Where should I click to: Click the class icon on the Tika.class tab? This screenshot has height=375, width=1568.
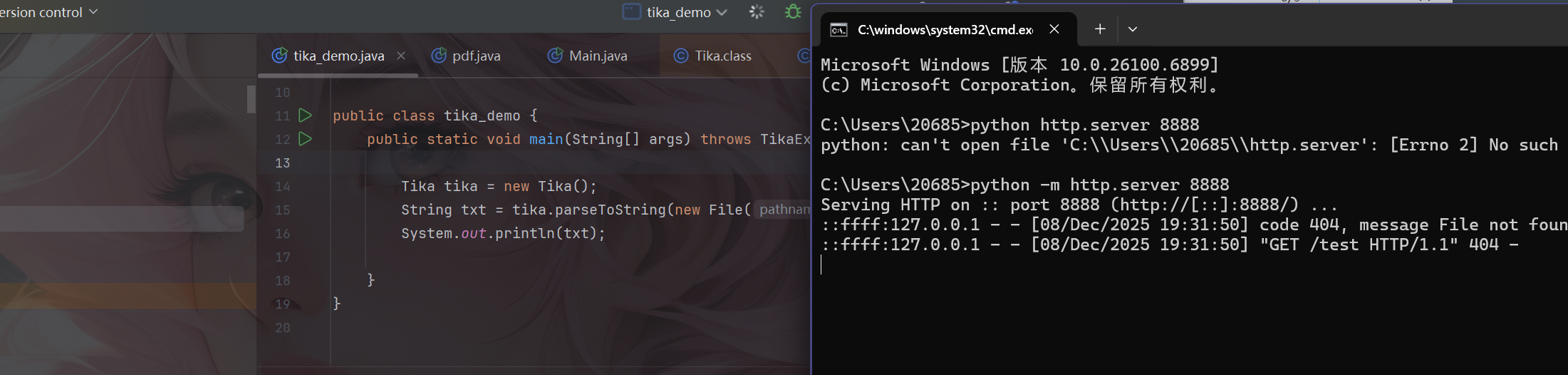point(681,56)
